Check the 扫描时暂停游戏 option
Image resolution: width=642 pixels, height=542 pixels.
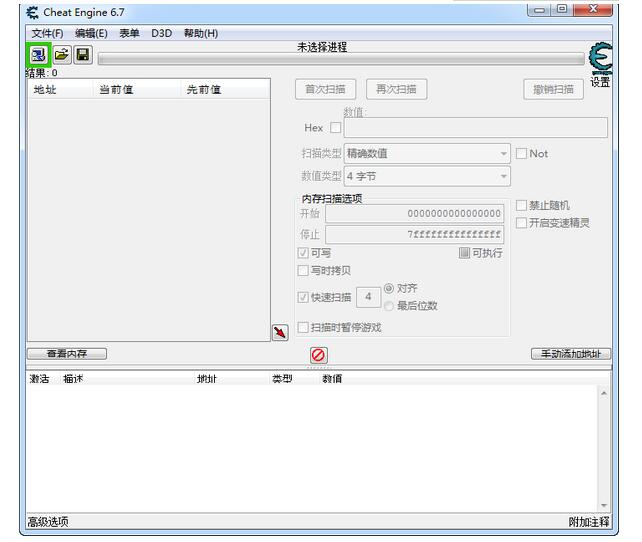click(304, 327)
